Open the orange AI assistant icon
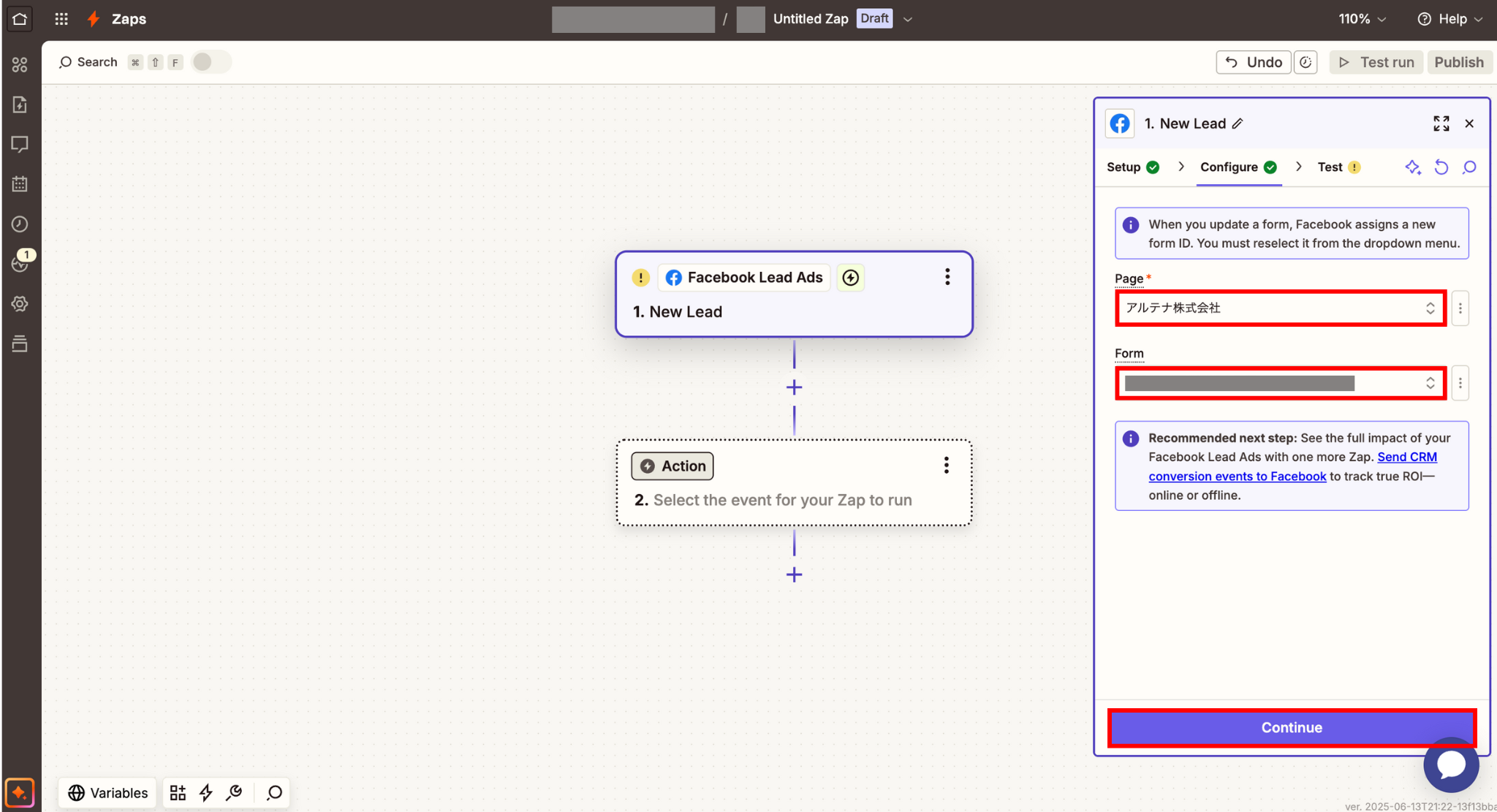Viewport: 1497px width, 812px height. point(20,792)
